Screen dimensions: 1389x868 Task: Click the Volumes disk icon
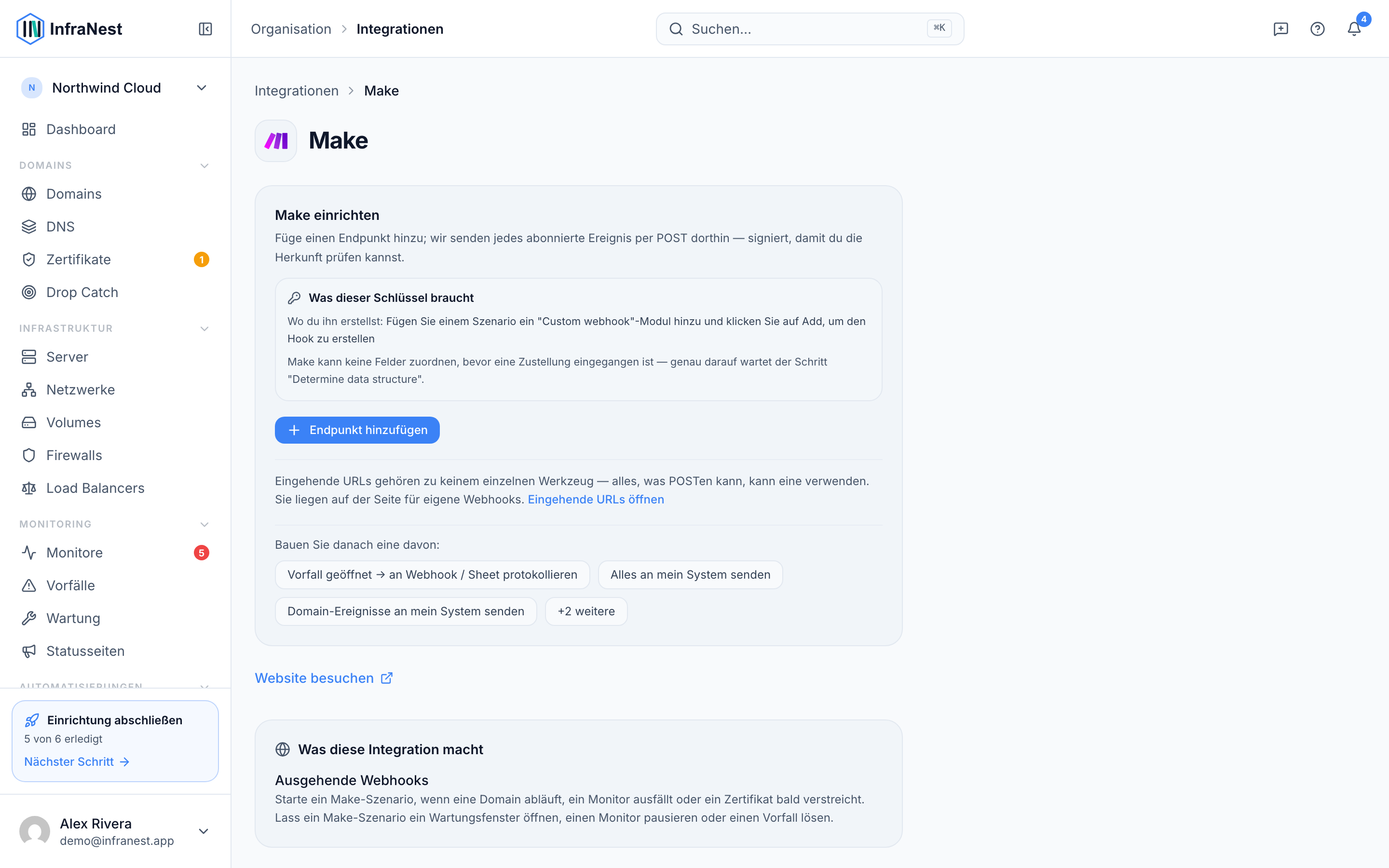point(29,422)
